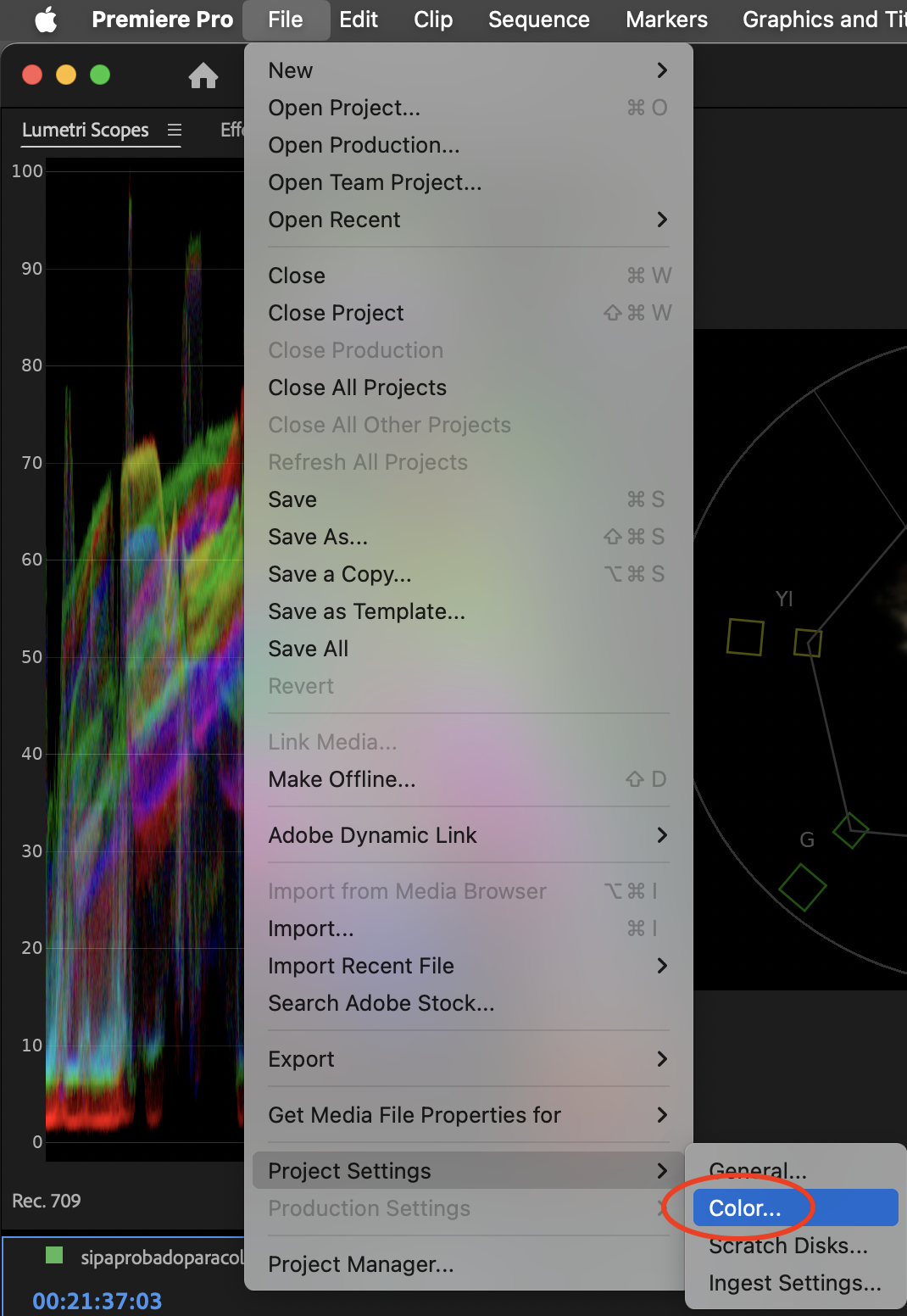Click the Home icon in Premiere Pro

pos(203,76)
